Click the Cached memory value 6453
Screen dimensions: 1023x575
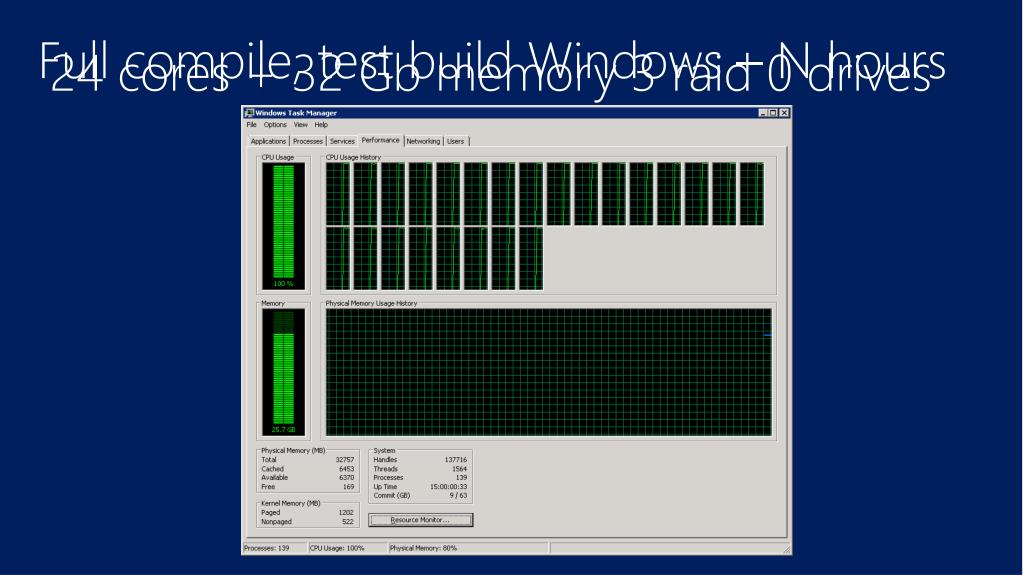[x=346, y=469]
